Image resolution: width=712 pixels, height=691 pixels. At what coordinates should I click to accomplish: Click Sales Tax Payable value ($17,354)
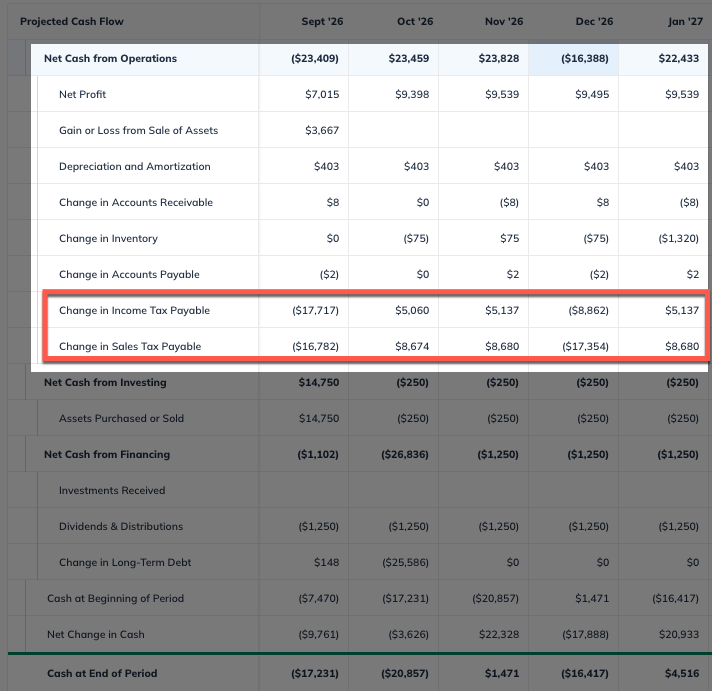[x=585, y=346]
